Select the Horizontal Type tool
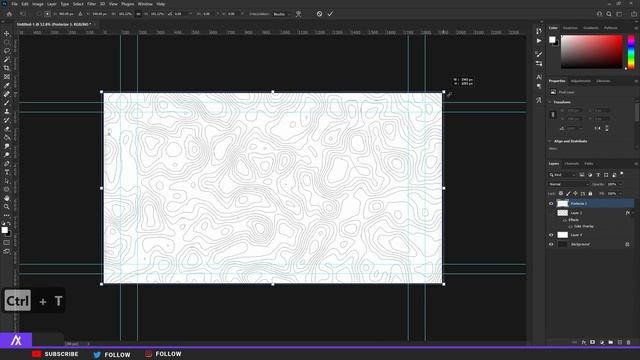 coord(7,172)
